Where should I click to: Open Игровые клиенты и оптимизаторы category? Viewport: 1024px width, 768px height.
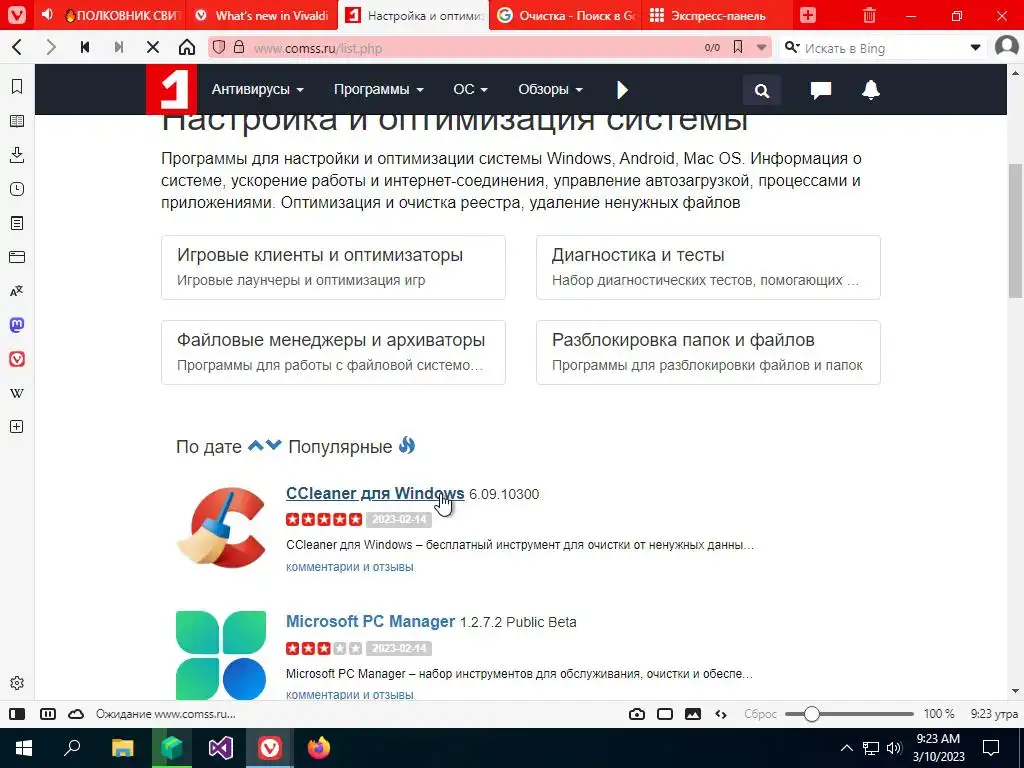[x=333, y=268]
